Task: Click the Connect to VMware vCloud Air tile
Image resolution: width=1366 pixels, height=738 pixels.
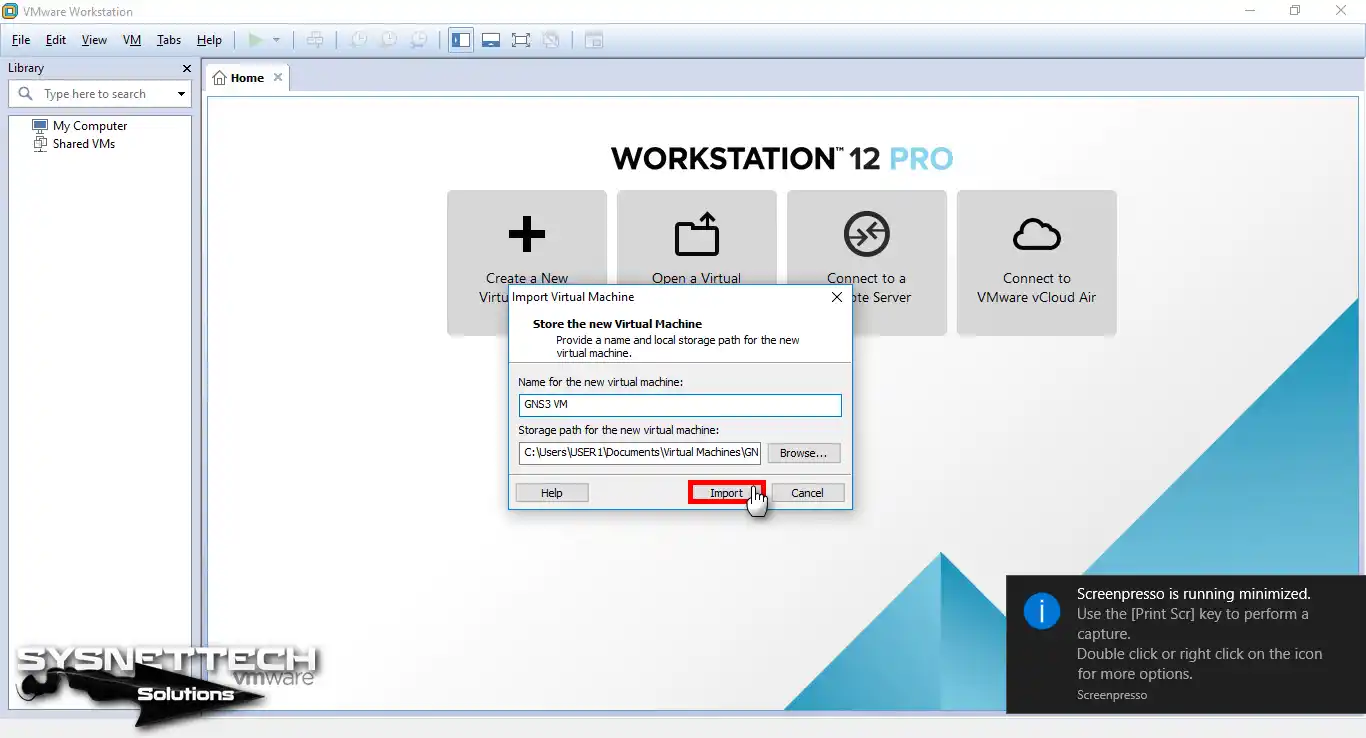Action: point(1037,263)
